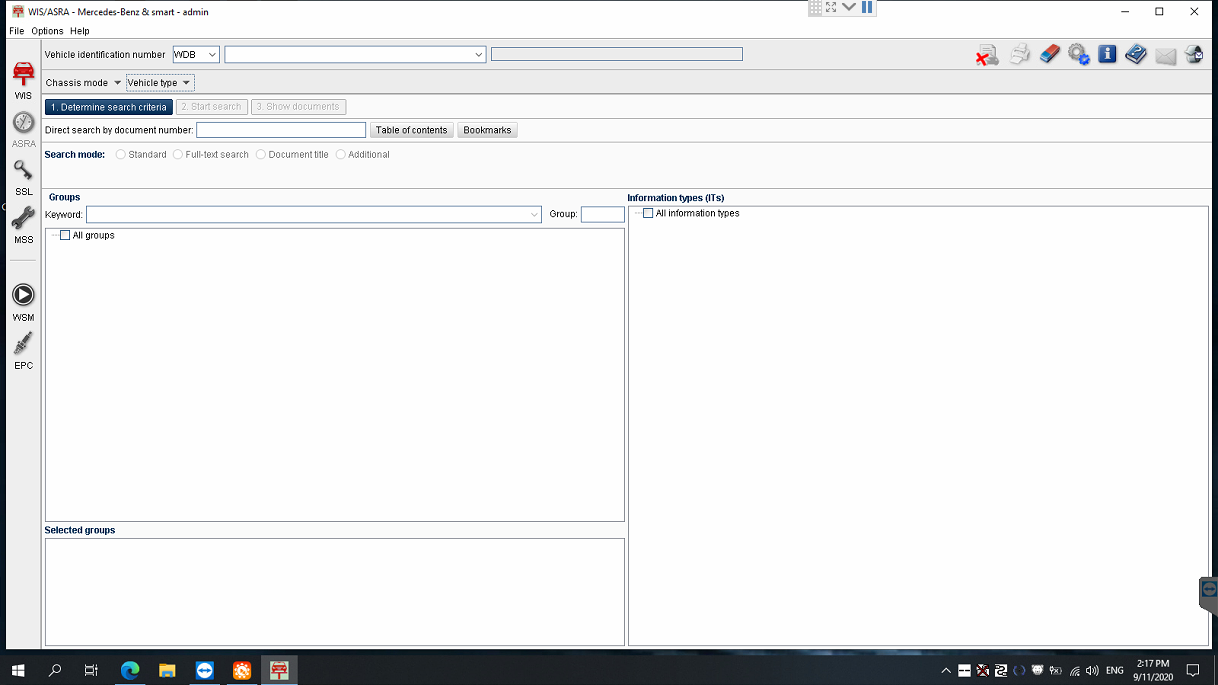This screenshot has width=1218, height=685.
Task: Click the Direct search document number field
Action: [281, 130]
